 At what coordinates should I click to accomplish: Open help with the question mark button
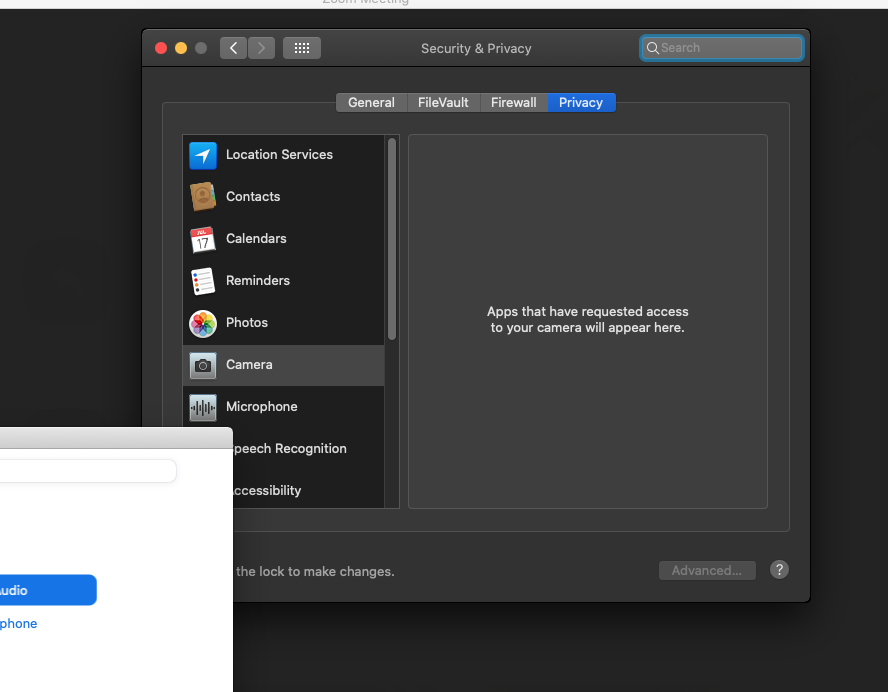(x=779, y=570)
